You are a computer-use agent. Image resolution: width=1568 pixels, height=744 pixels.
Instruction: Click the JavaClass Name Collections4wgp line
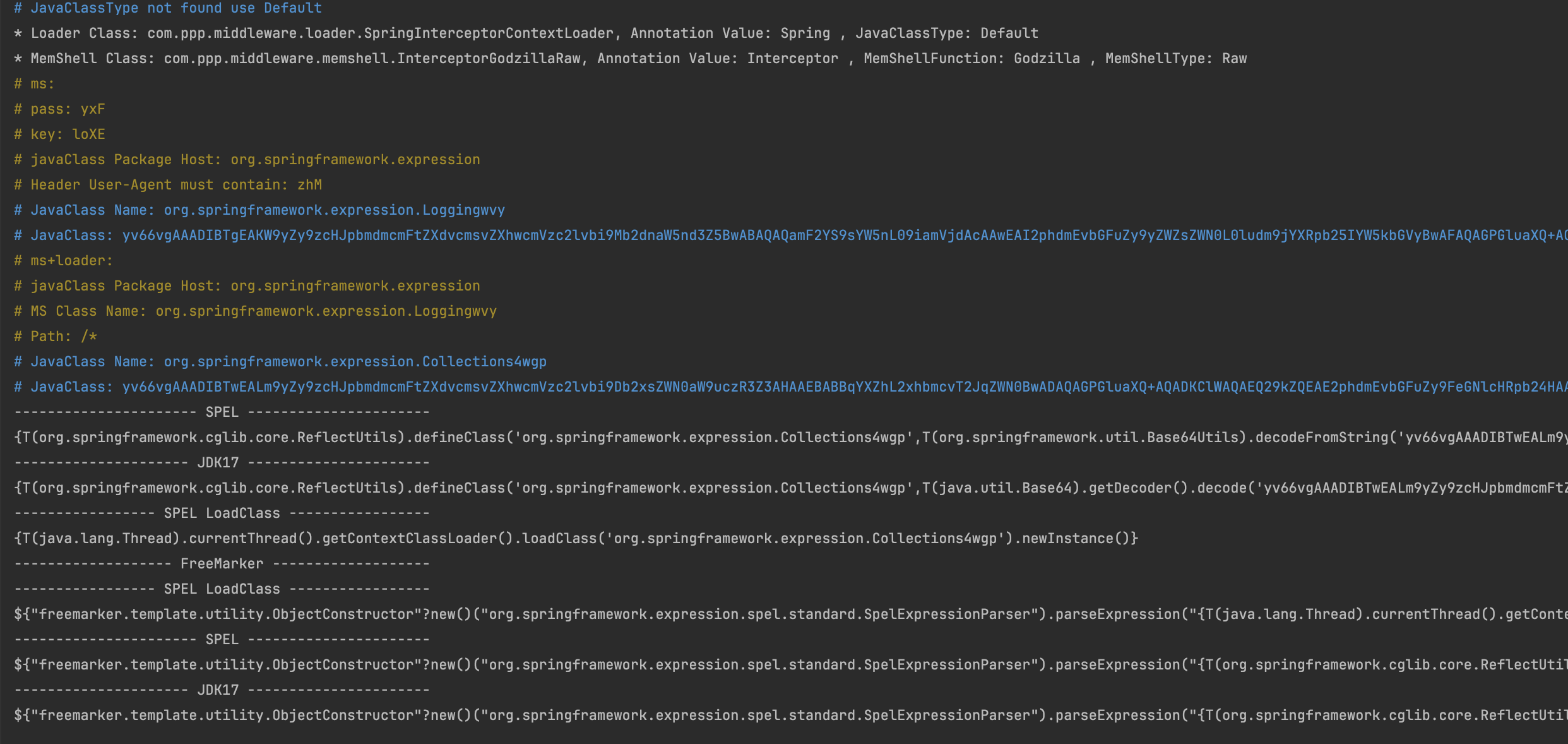pyautogui.click(x=280, y=362)
